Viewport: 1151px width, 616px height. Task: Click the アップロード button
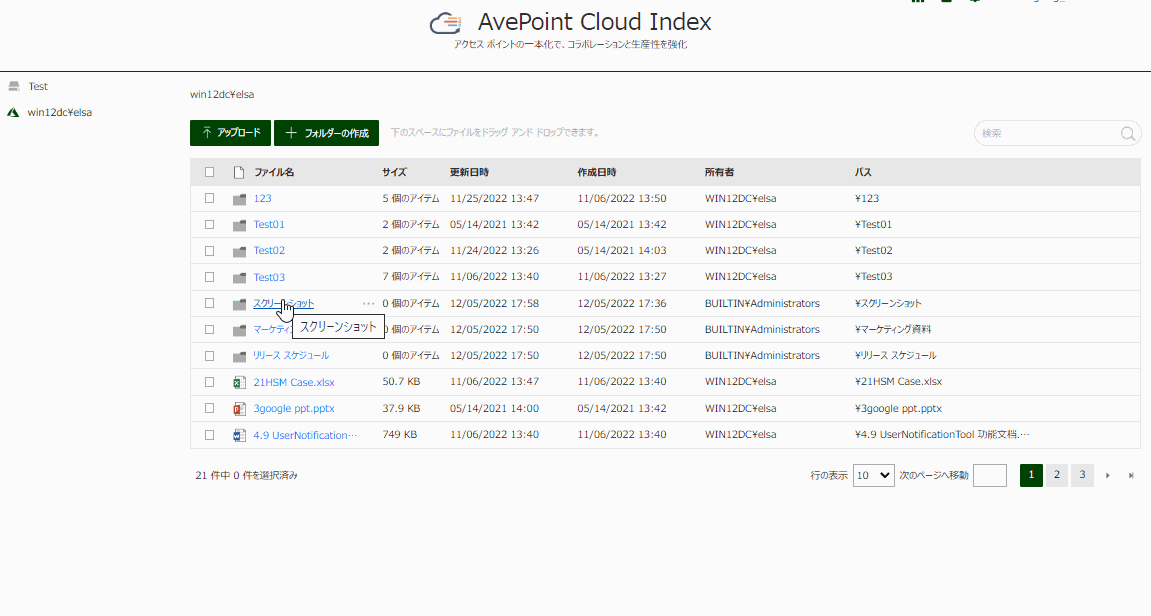230,133
